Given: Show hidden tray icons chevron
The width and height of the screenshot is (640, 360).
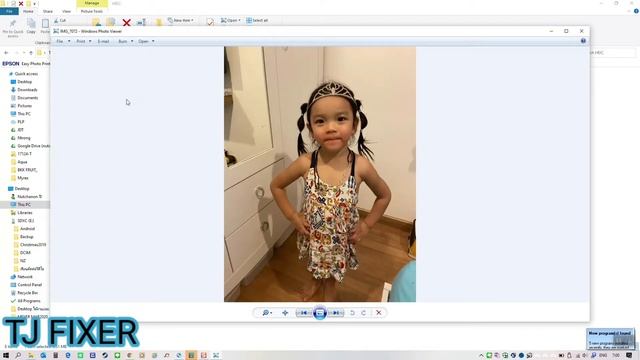Looking at the screenshot, I should click(481, 356).
